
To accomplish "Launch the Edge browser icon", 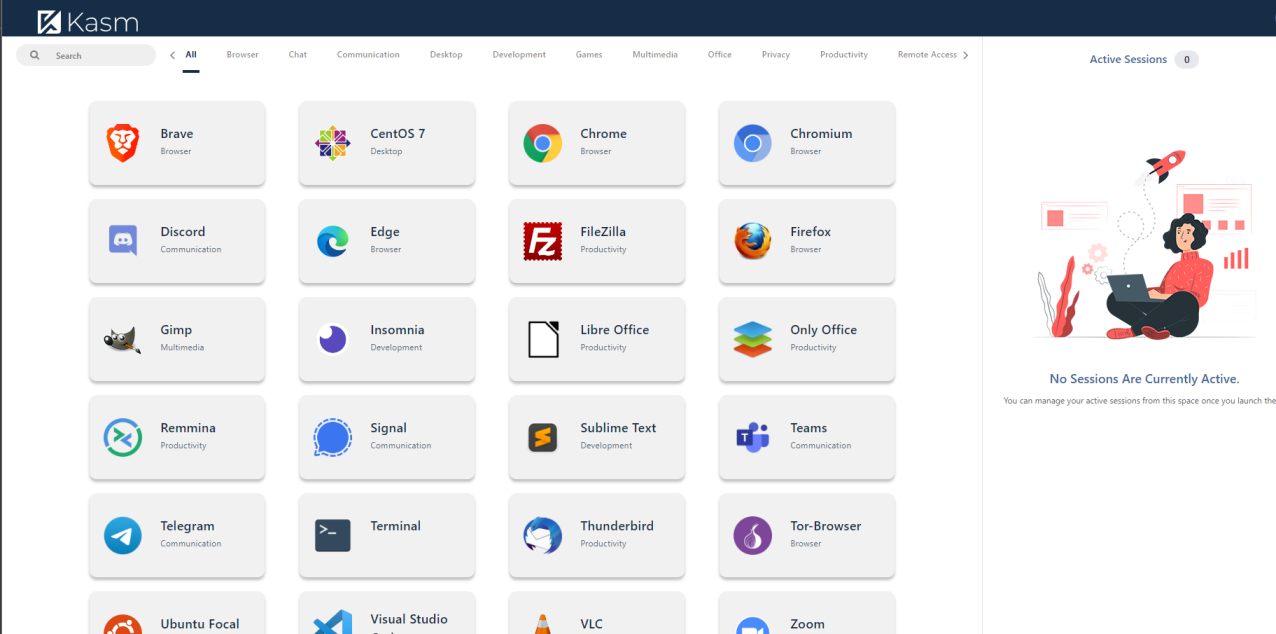I will point(333,241).
